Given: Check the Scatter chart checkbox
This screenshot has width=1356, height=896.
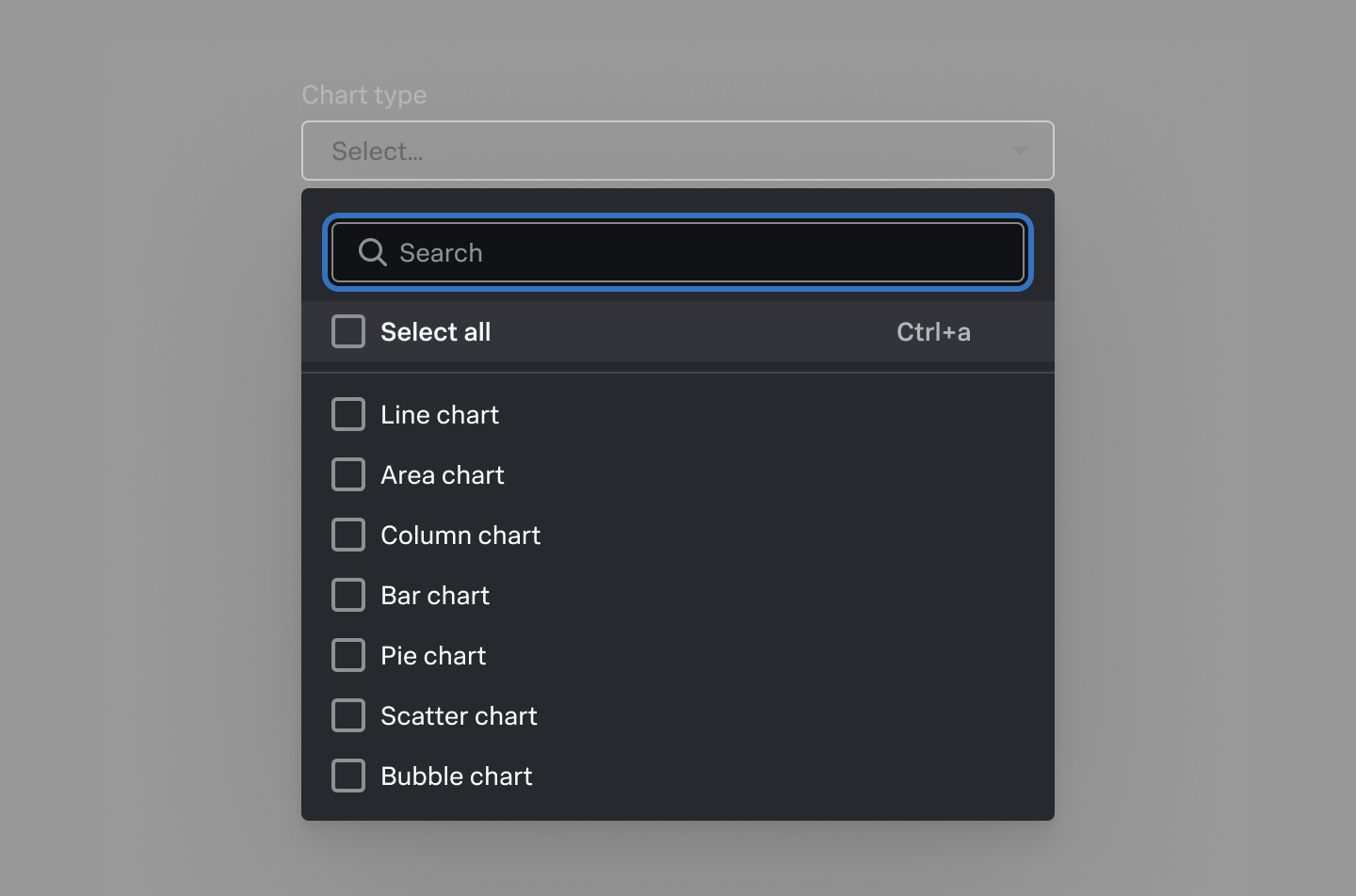Looking at the screenshot, I should [x=348, y=715].
